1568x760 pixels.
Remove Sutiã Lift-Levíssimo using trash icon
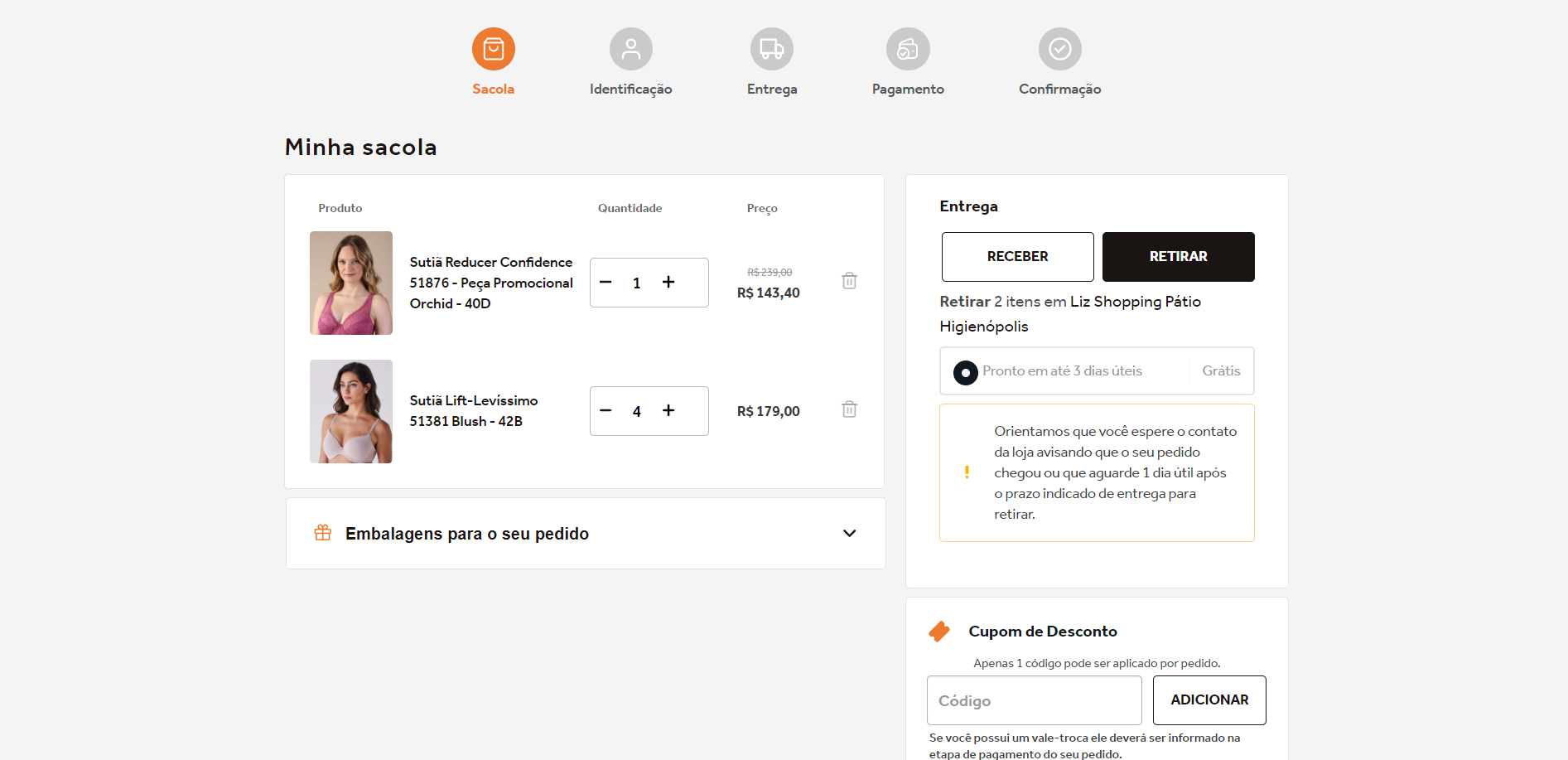click(849, 409)
